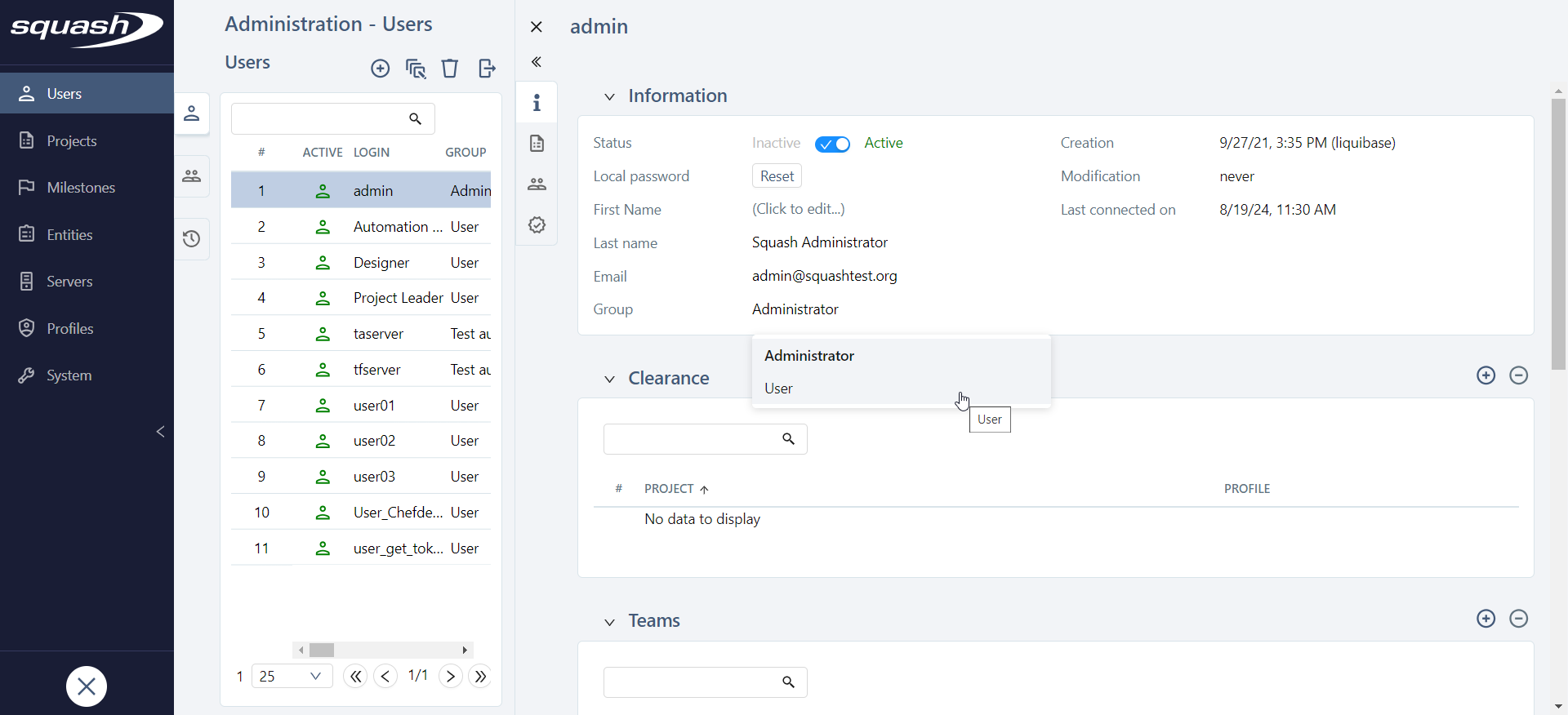Collapse the Information section
The image size is (1568, 715).
(x=609, y=97)
